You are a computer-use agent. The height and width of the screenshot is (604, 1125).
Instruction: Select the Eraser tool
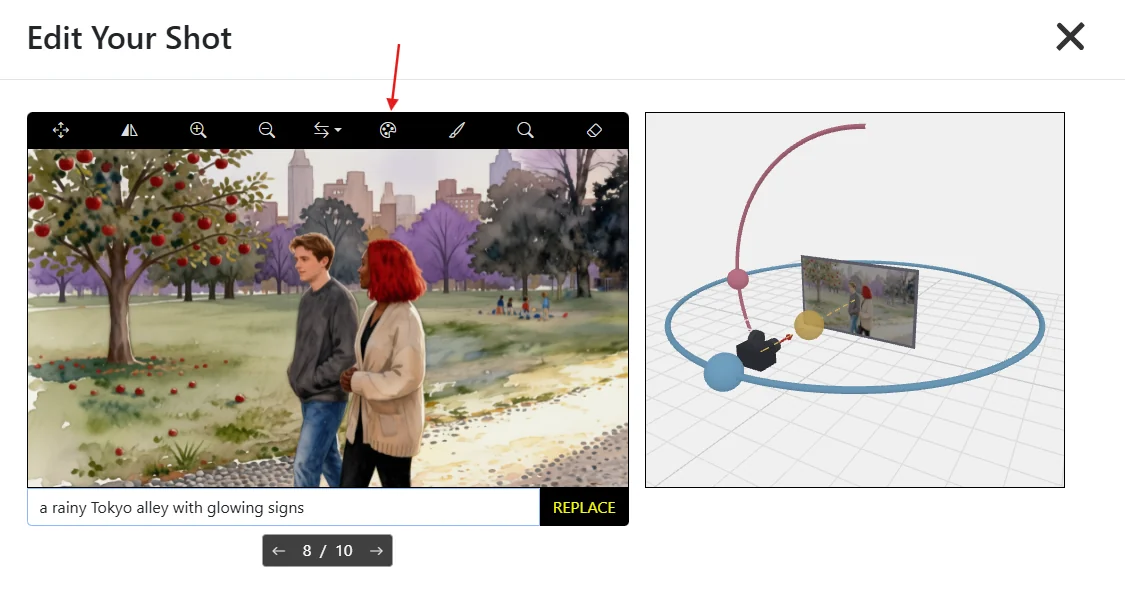(594, 129)
